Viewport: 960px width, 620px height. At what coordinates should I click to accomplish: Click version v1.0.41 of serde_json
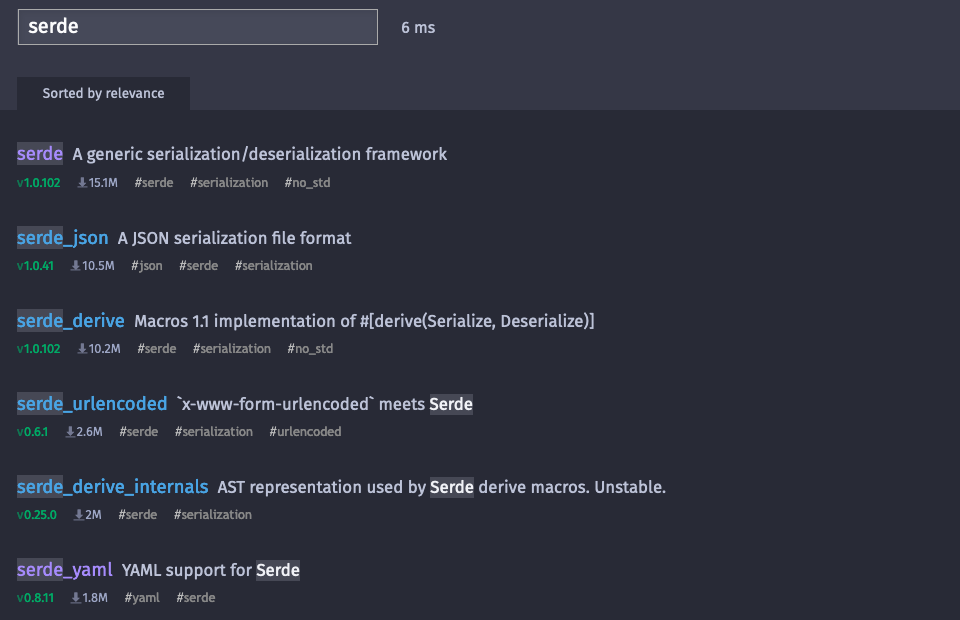36,266
